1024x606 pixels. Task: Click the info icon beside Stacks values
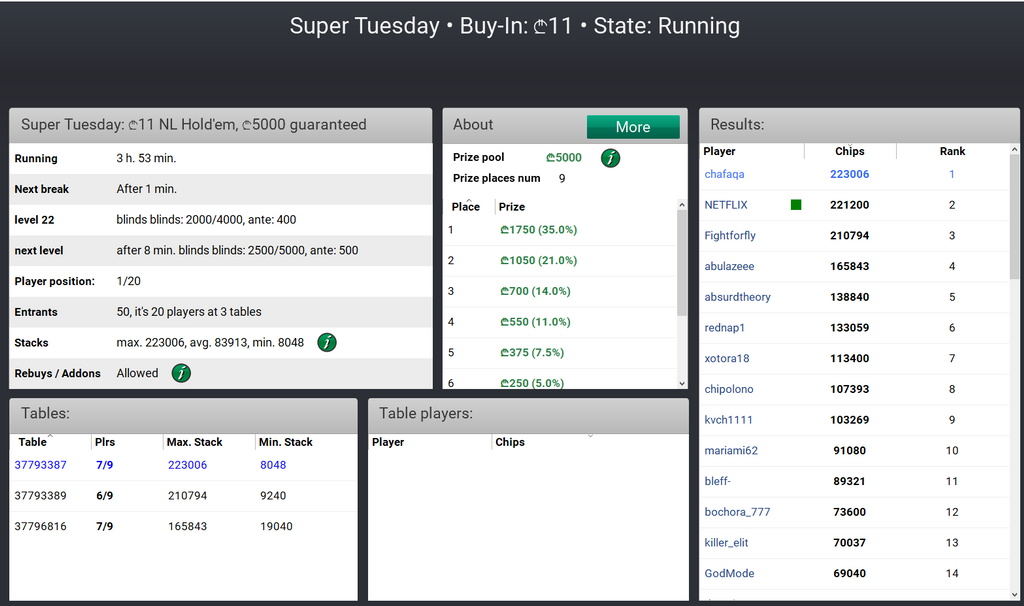[x=327, y=342]
